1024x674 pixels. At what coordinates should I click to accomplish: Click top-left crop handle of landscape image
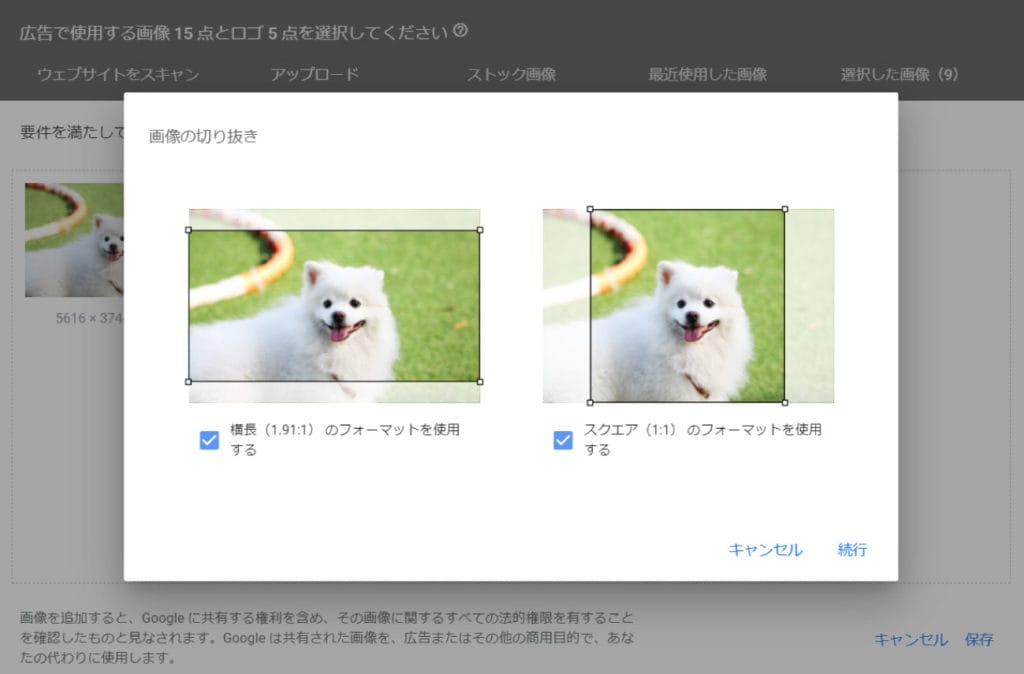point(189,230)
